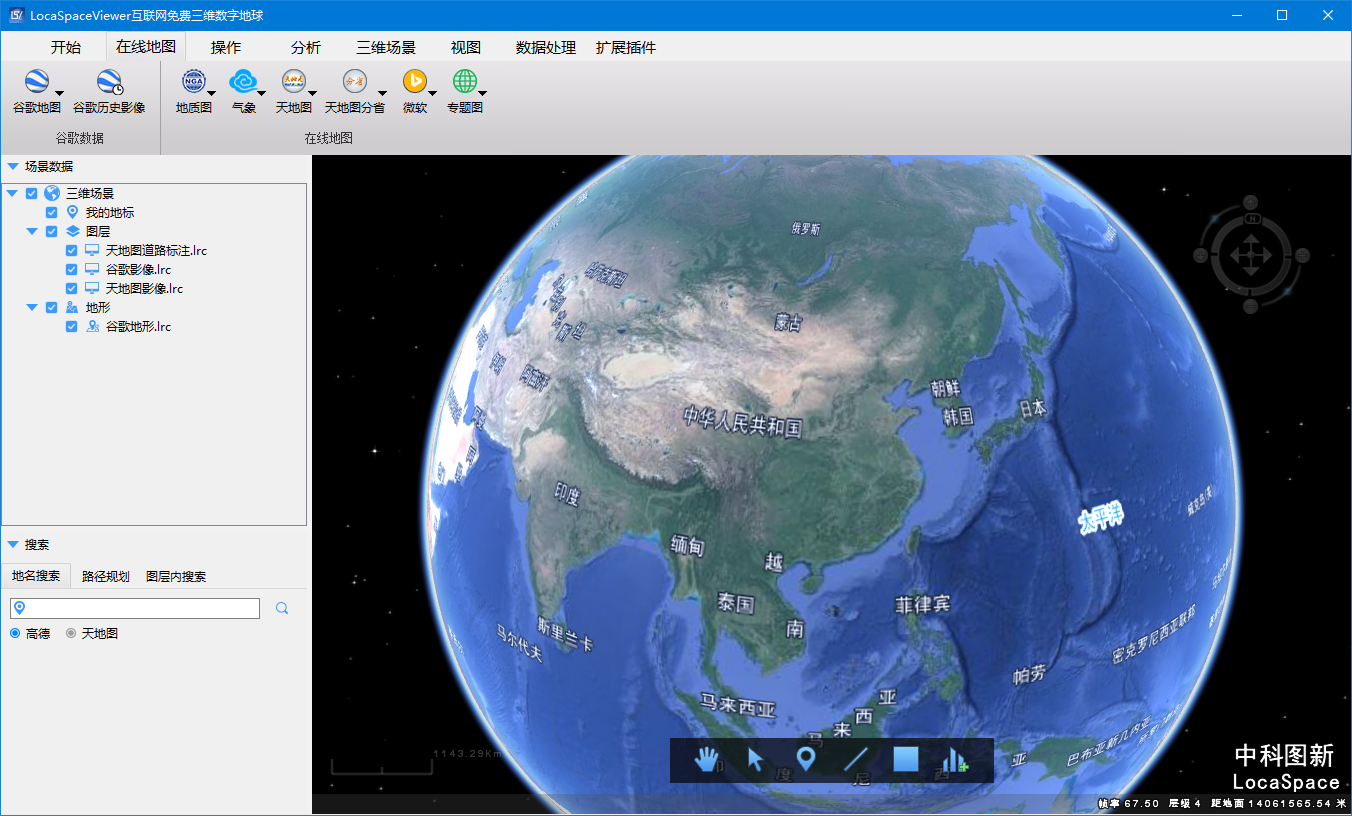Viewport: 1352px width, 816px height.
Task: Click the 天地图 map icon
Action: point(293,82)
